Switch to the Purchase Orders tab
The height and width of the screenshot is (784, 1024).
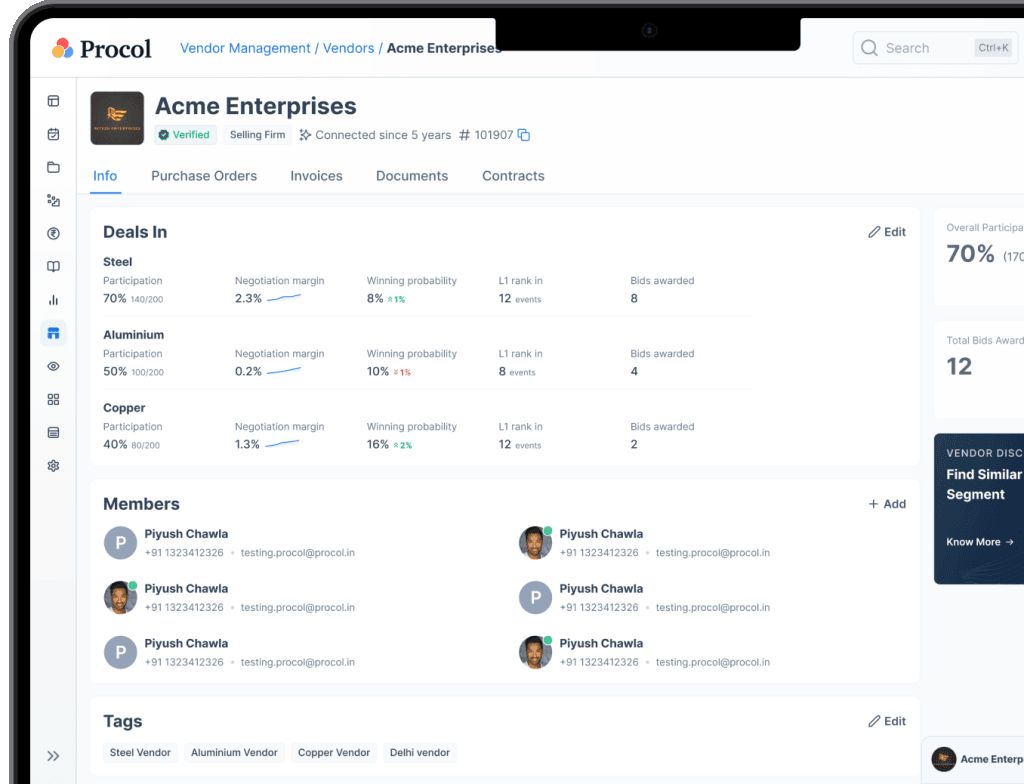click(x=204, y=176)
